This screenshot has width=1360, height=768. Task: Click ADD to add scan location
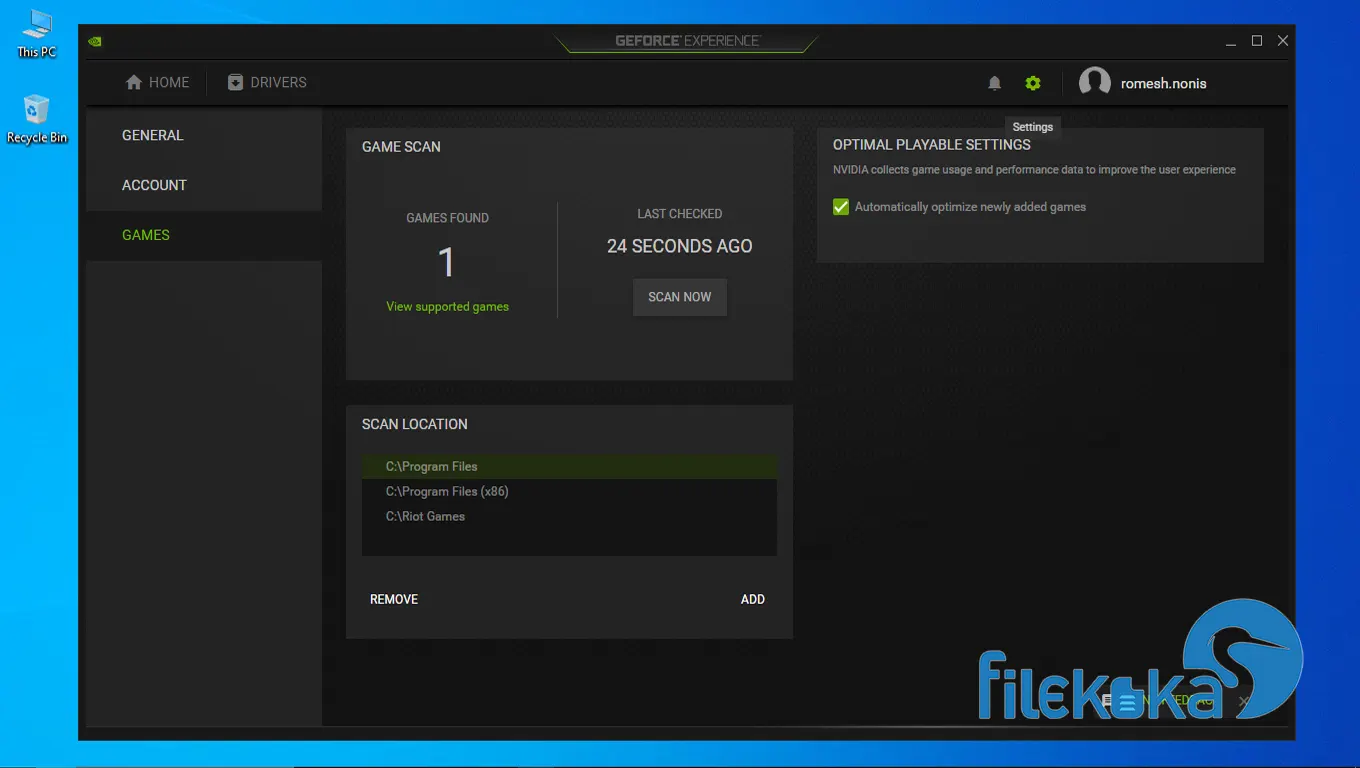753,599
